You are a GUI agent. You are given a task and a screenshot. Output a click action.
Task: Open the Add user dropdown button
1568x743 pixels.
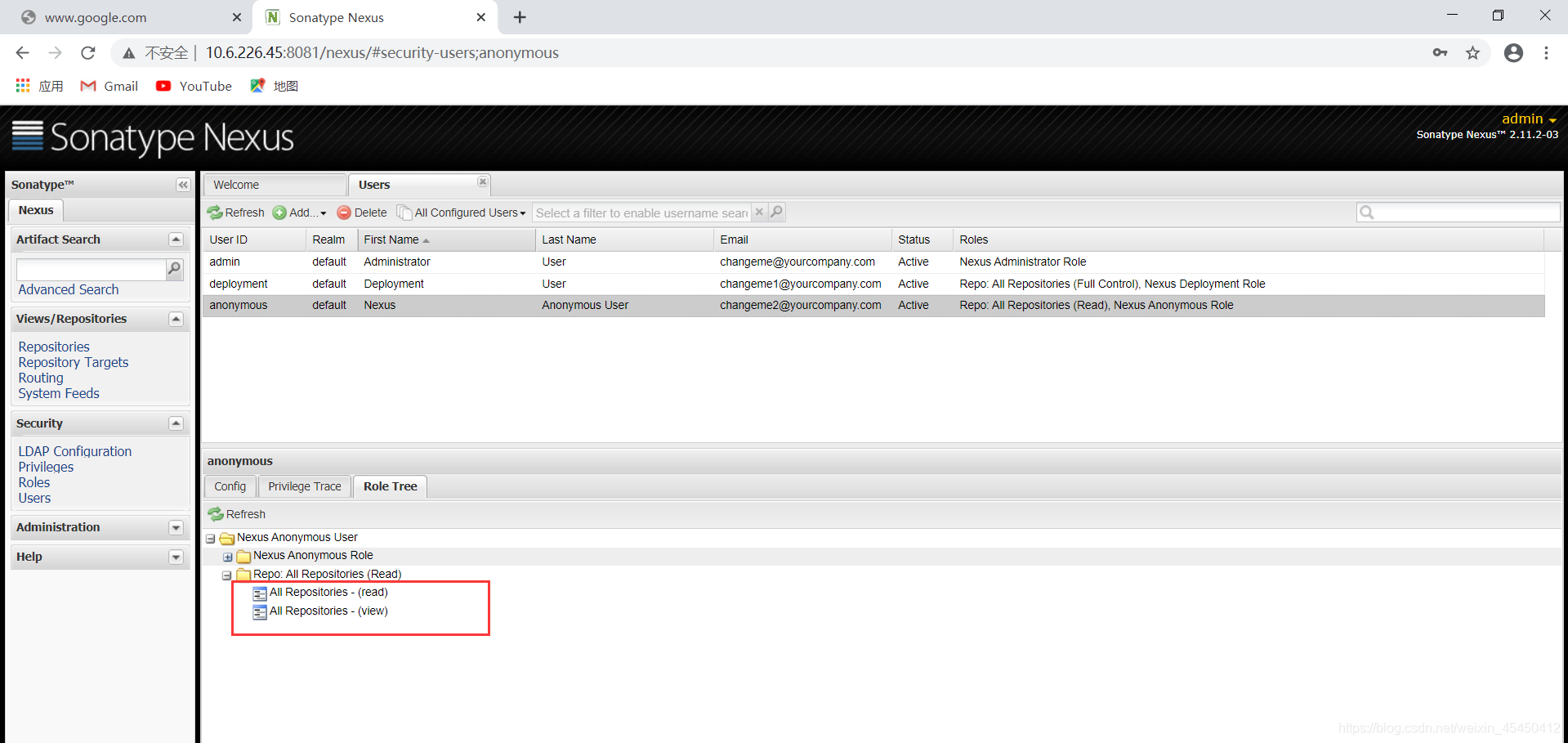point(299,213)
